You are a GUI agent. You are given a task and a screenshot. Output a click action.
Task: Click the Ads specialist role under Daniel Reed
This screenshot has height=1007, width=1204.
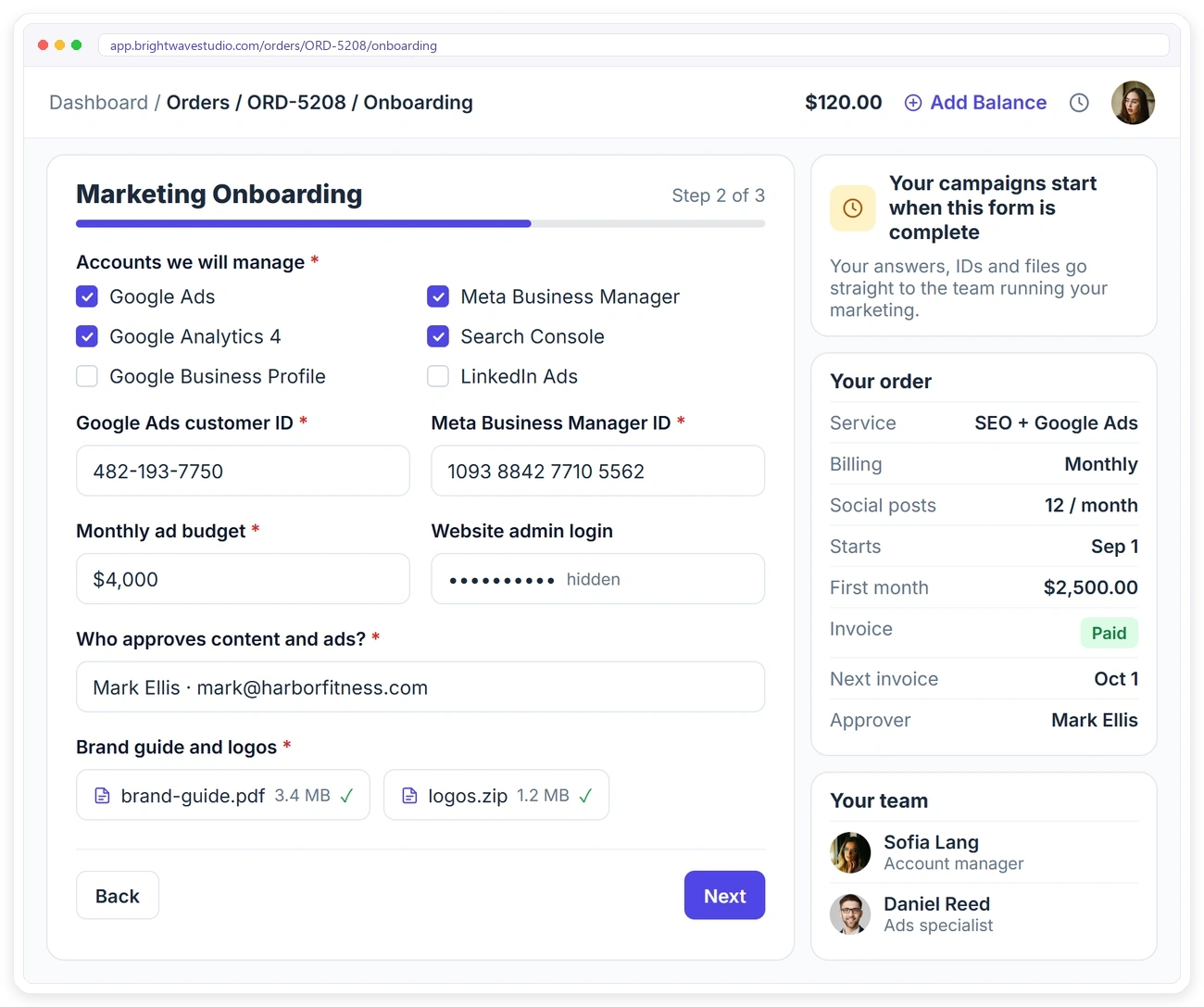coord(938,925)
